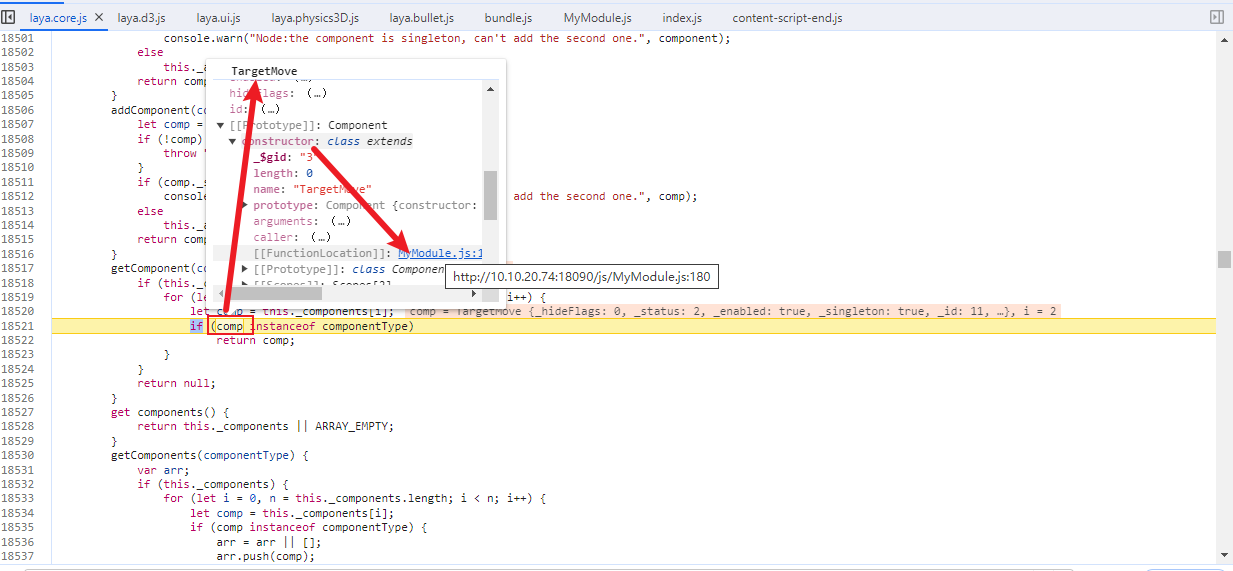
Task: Expand [[Prototype]]: class Component entry
Action: pos(246,270)
